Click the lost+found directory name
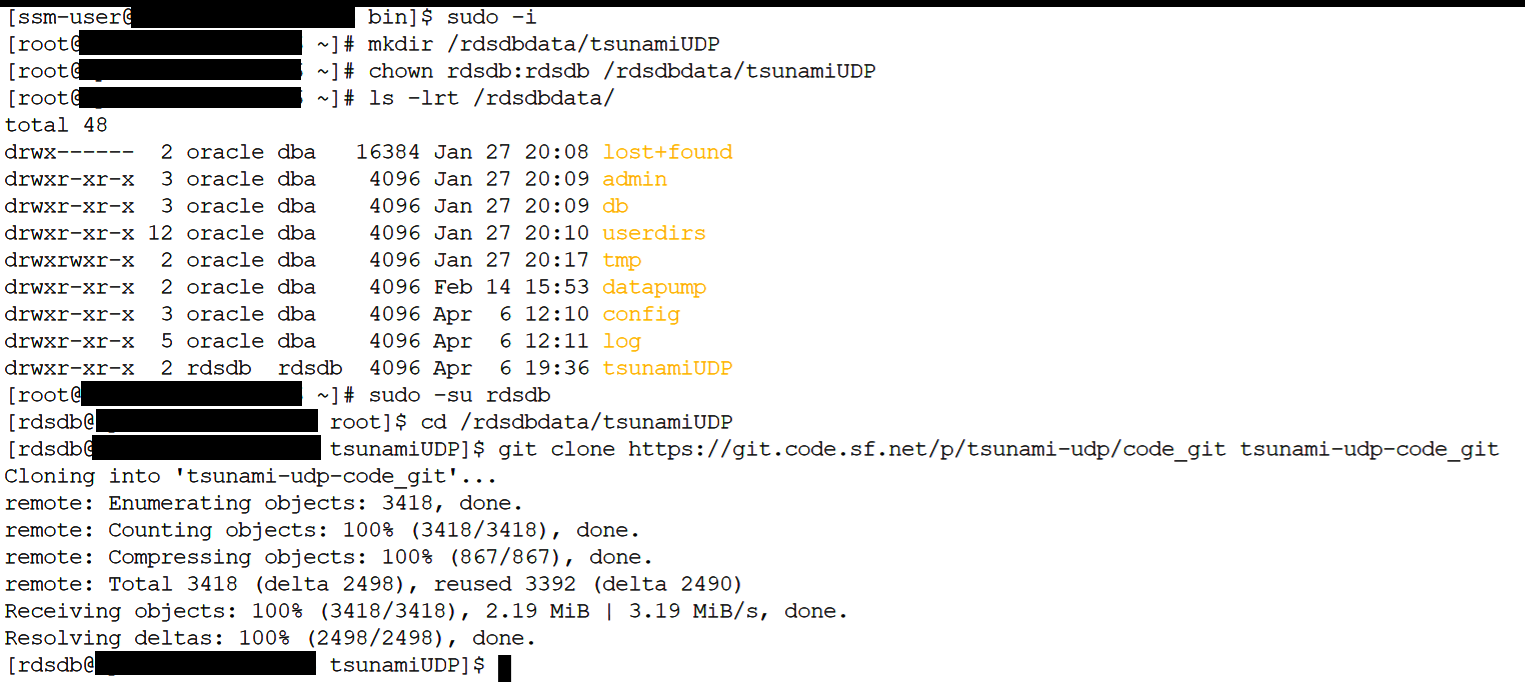 click(x=667, y=152)
